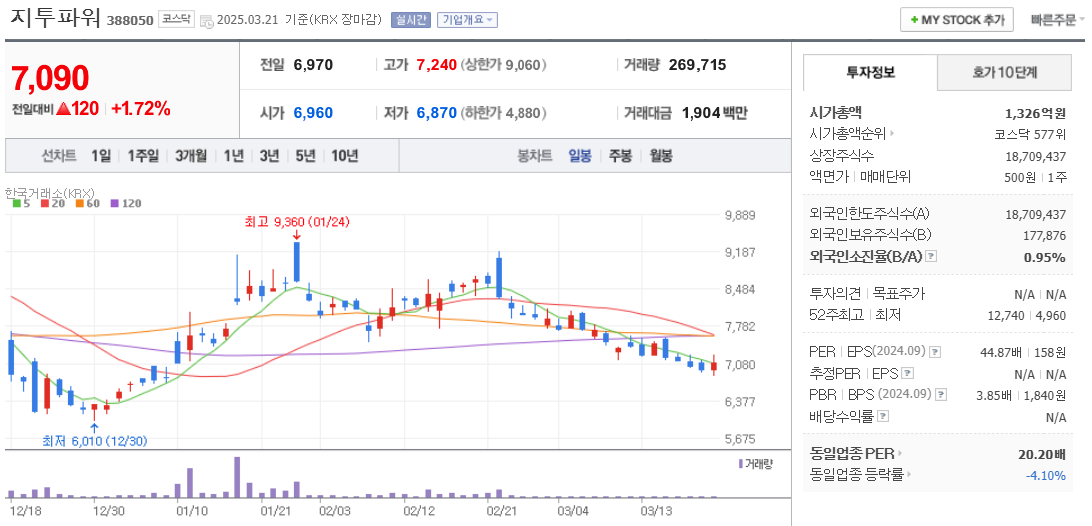Open the 기업개요 dropdown

(467, 20)
